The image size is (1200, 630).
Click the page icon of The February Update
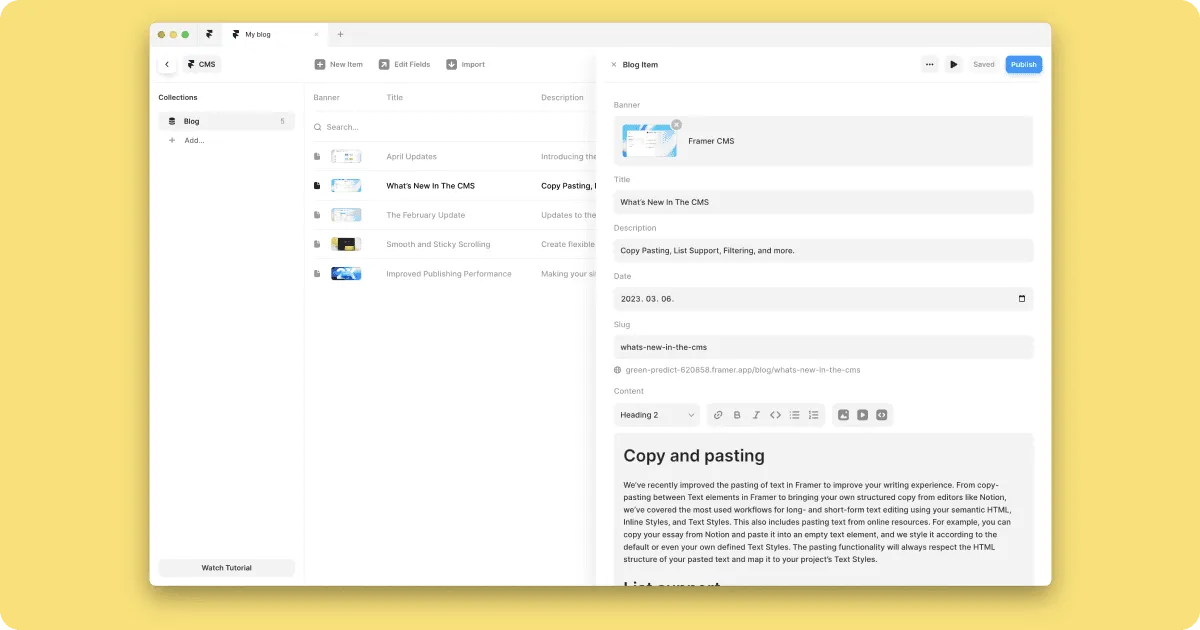tap(317, 215)
